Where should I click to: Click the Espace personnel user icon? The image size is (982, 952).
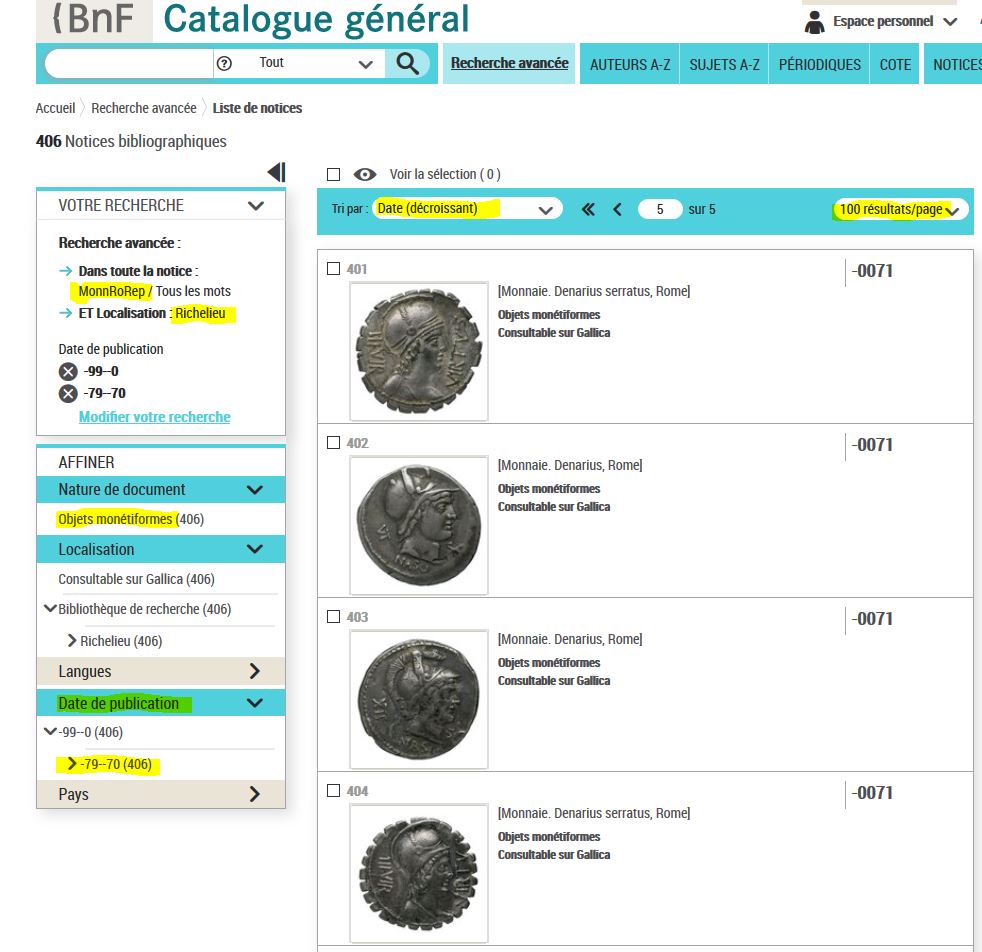(815, 22)
